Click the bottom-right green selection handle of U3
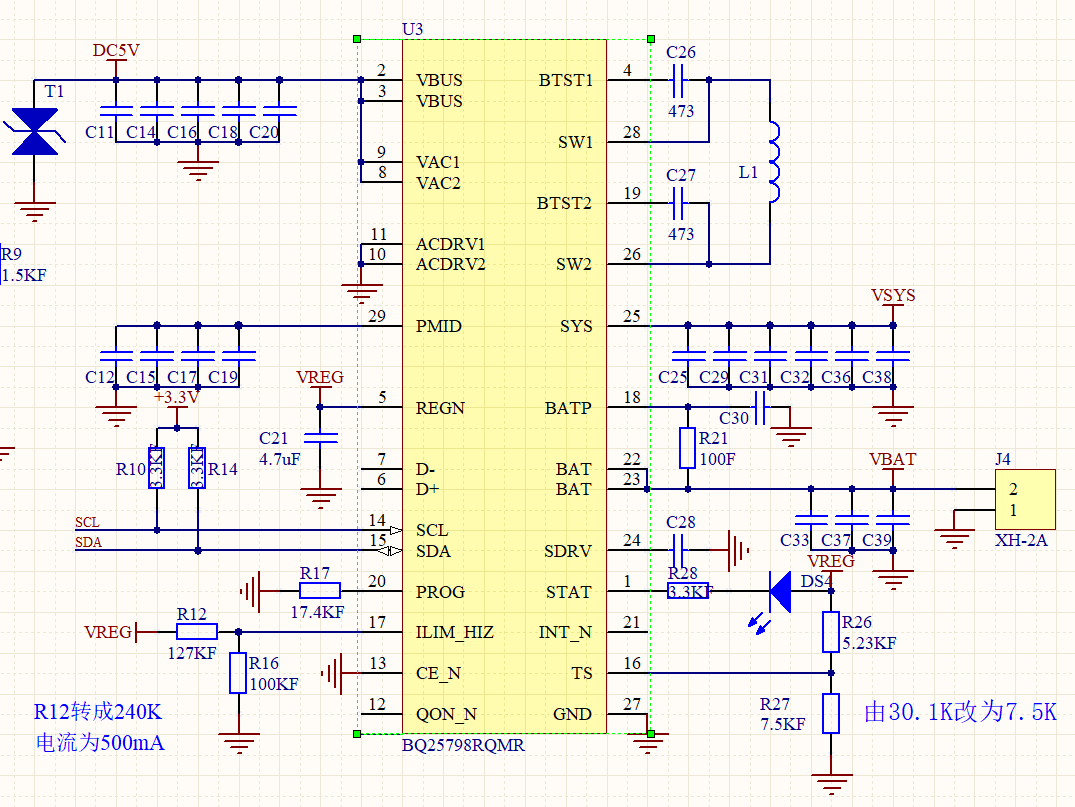 [x=651, y=734]
